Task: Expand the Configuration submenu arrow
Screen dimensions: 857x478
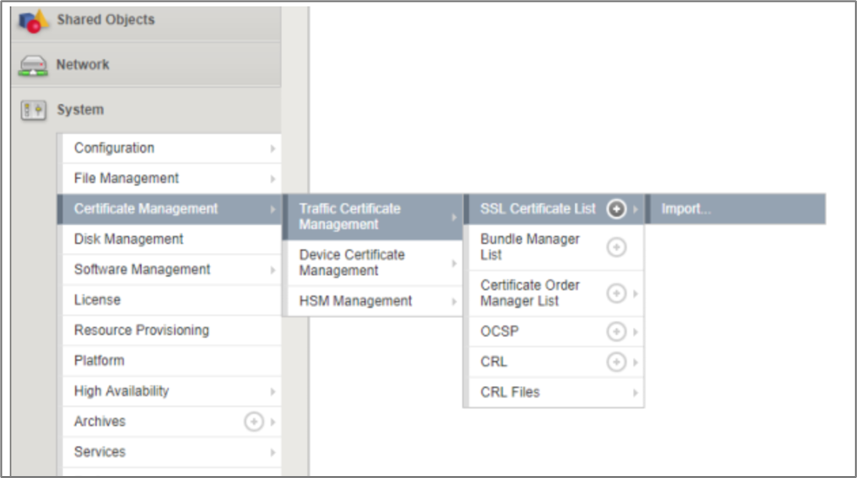Action: 272,149
